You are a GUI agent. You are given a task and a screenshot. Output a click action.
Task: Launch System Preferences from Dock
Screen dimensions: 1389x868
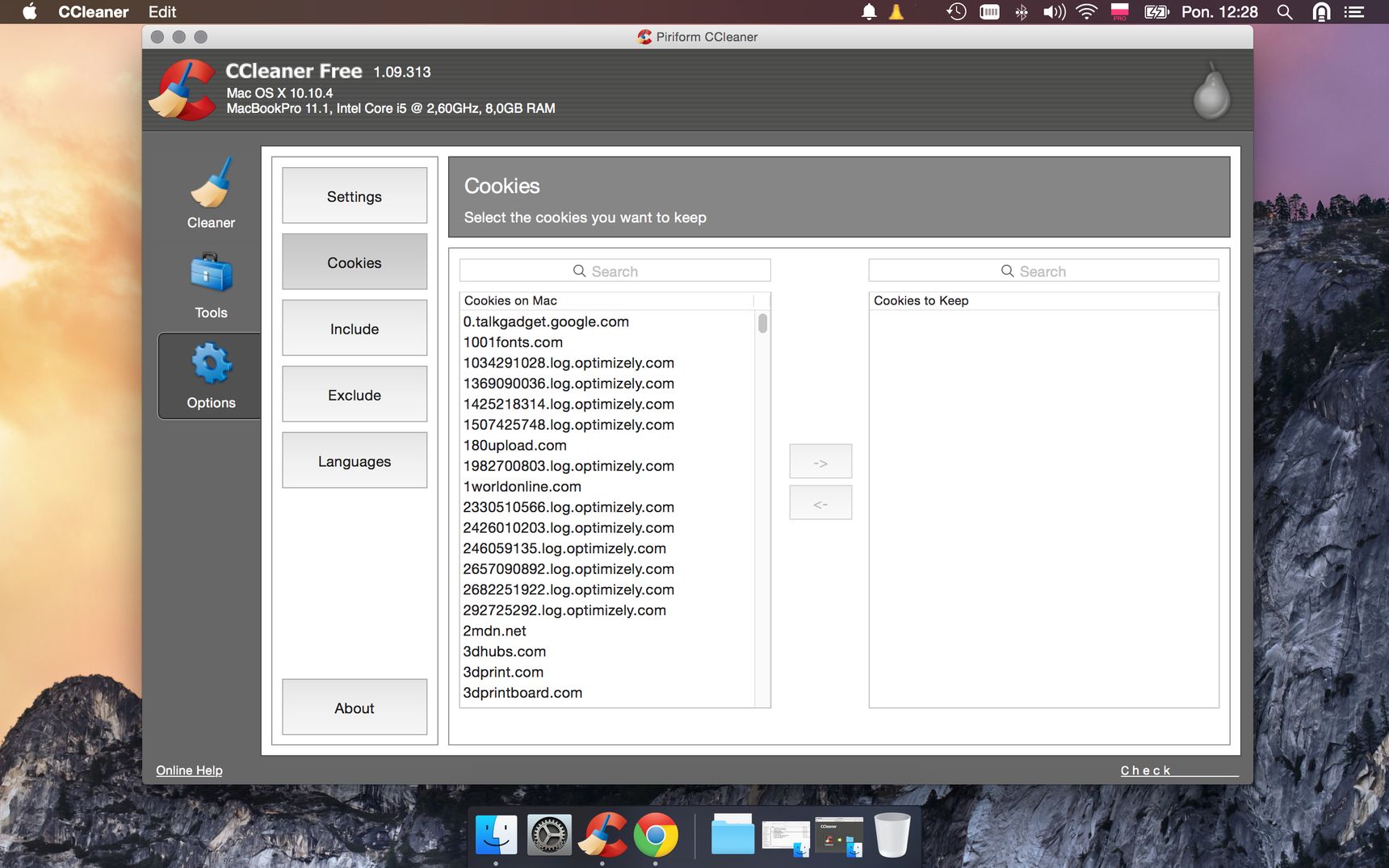tap(549, 835)
